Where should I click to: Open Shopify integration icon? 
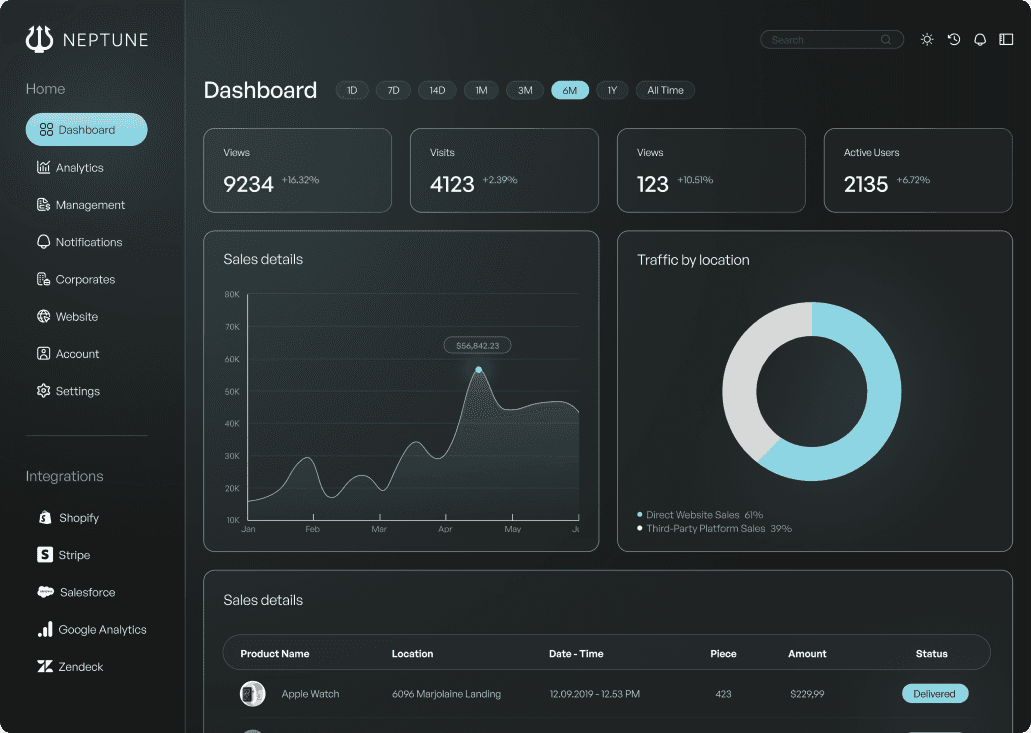coord(45,517)
